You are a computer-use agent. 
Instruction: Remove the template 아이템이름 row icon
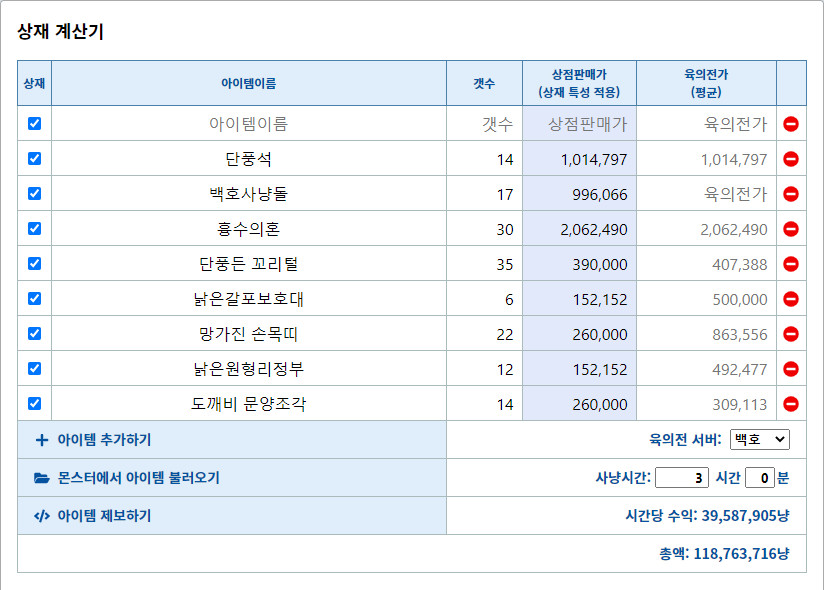[x=791, y=123]
